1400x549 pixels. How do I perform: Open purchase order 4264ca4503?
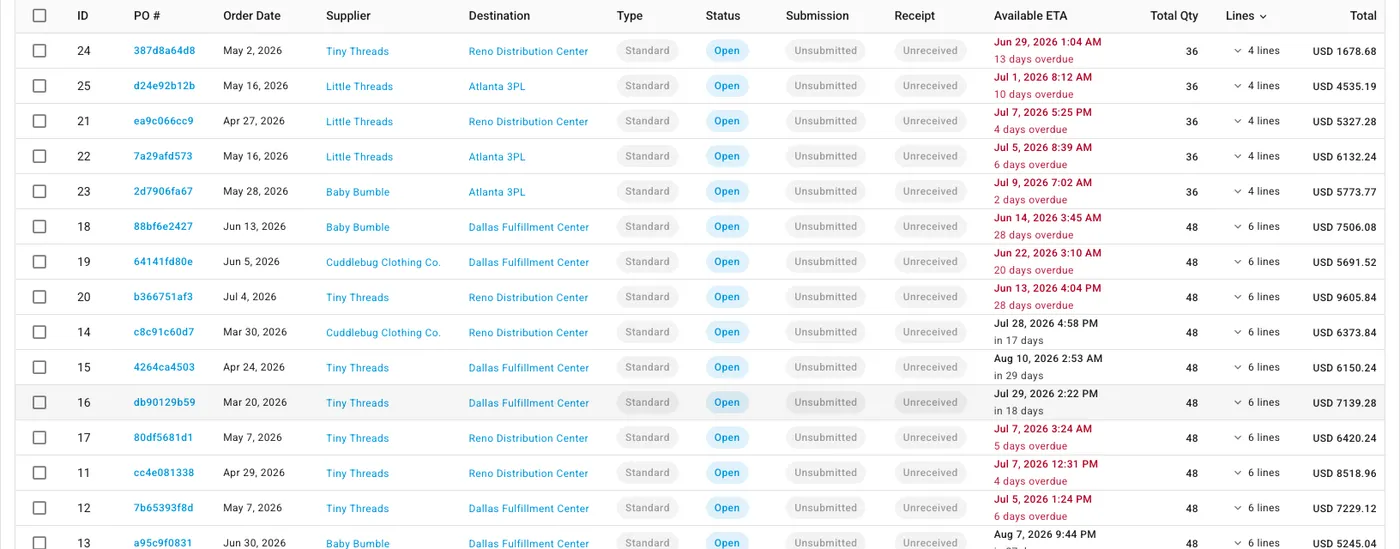coord(164,367)
